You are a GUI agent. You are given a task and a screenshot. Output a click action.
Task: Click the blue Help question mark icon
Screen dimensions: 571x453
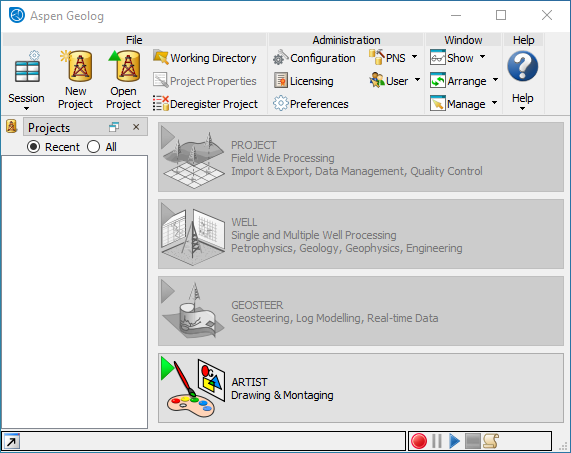click(523, 66)
